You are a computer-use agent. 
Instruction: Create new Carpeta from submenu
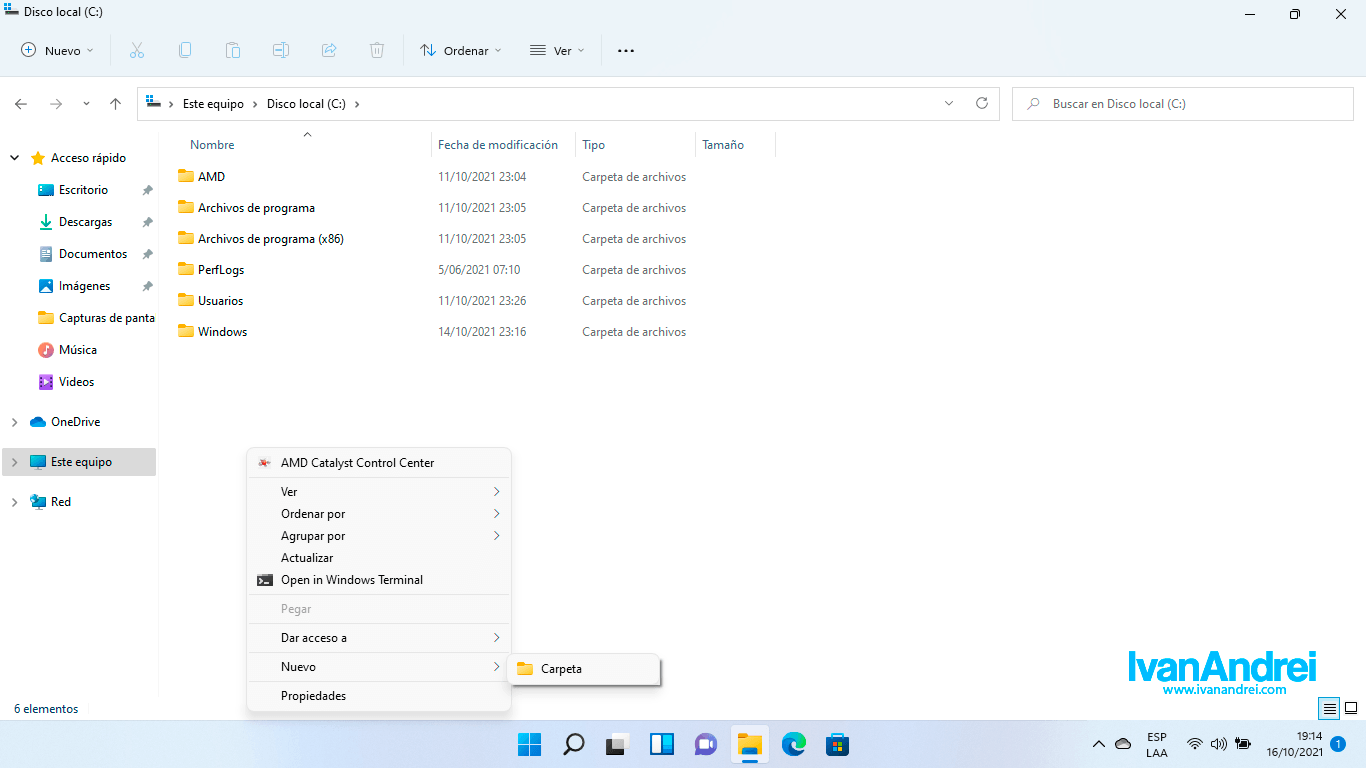(x=584, y=669)
